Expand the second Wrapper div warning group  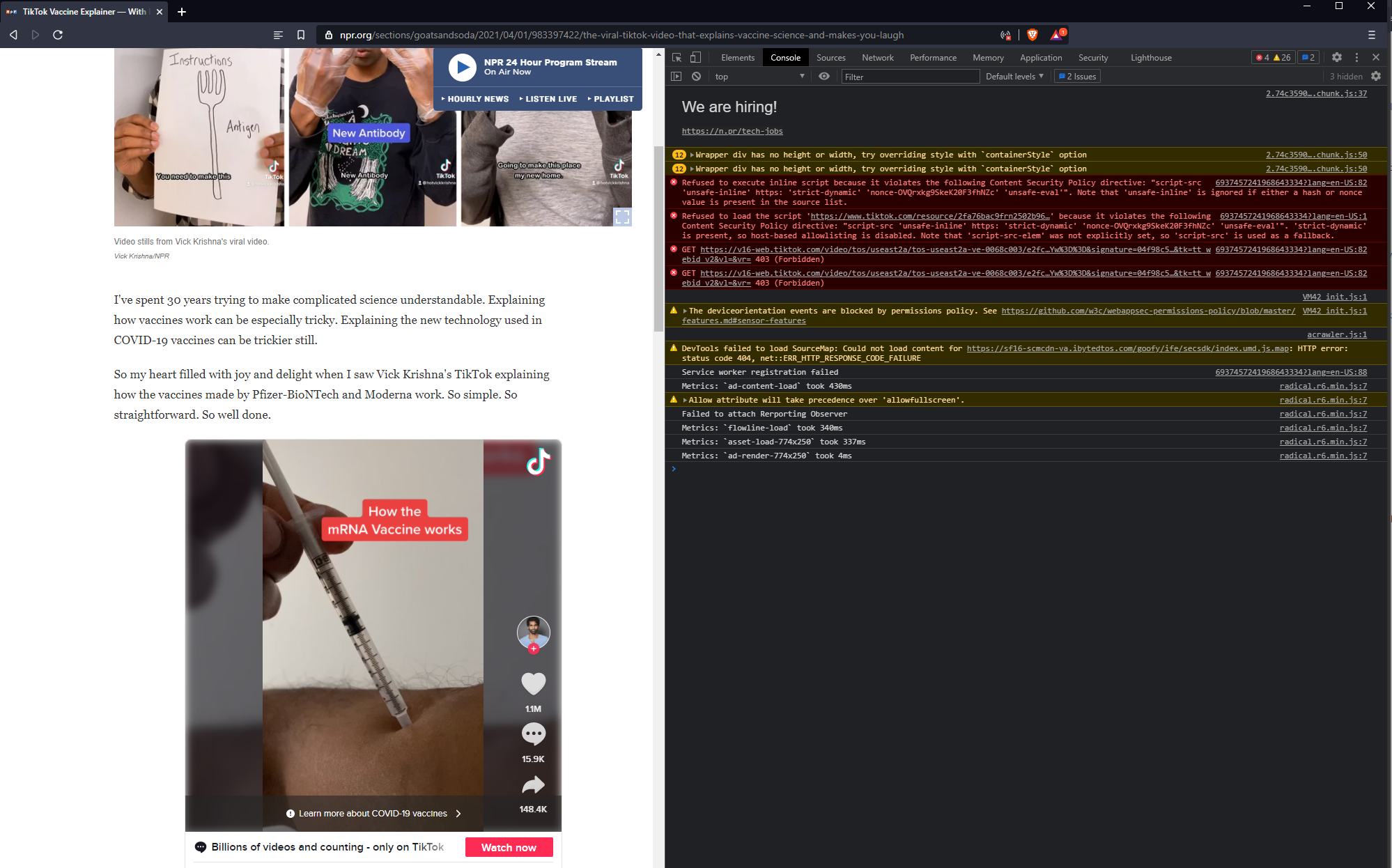click(691, 169)
